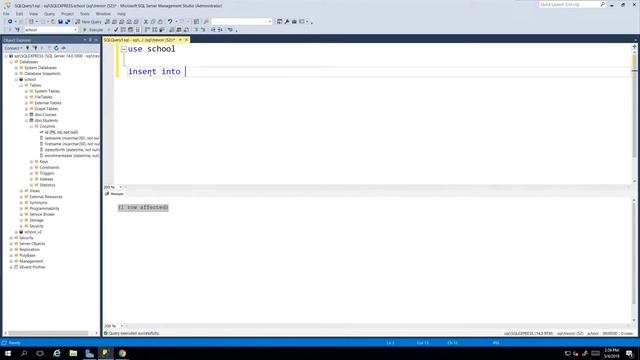This screenshot has width=640, height=360.
Task: Close the SQLQuery1.sql query tab
Action: (187, 40)
